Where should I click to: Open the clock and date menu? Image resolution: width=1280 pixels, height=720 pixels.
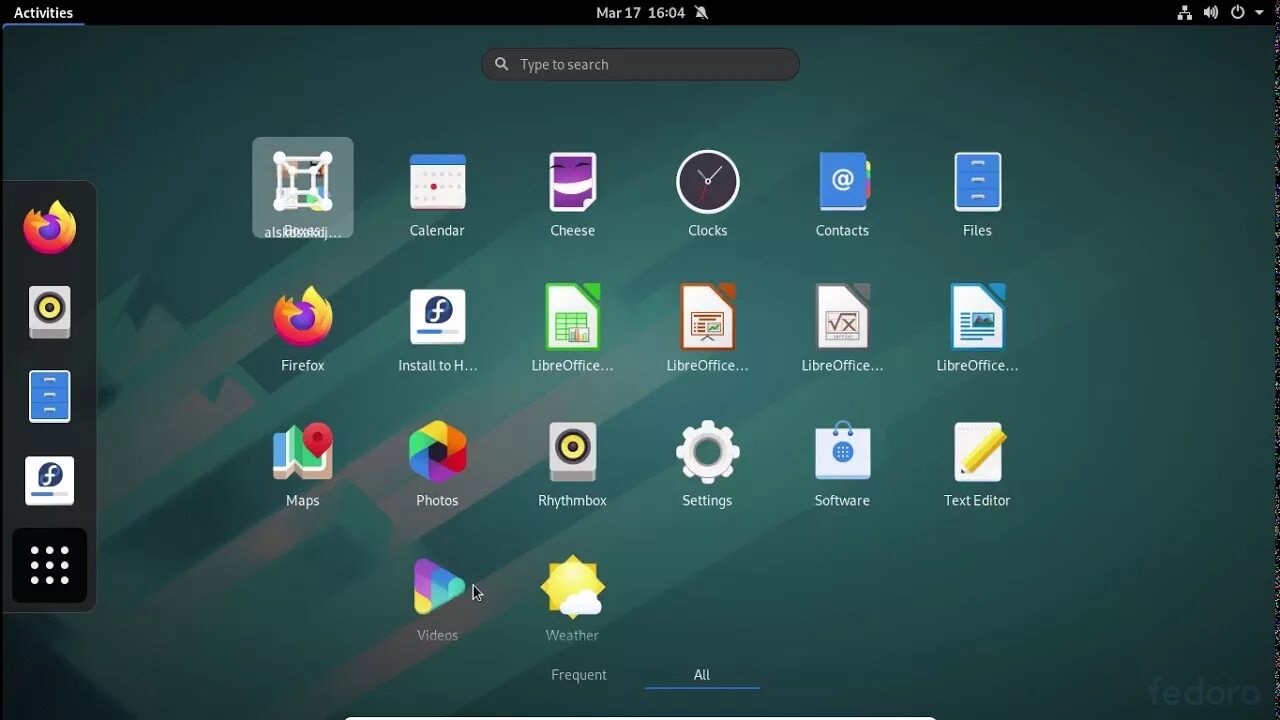pos(640,12)
